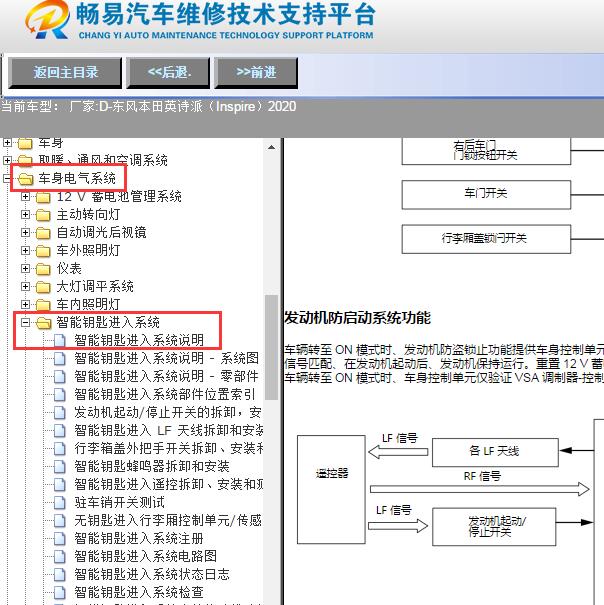Image resolution: width=604 pixels, height=605 pixels.
Task: Select 智能钥匙进入系统 folder label
Action: pos(108,322)
